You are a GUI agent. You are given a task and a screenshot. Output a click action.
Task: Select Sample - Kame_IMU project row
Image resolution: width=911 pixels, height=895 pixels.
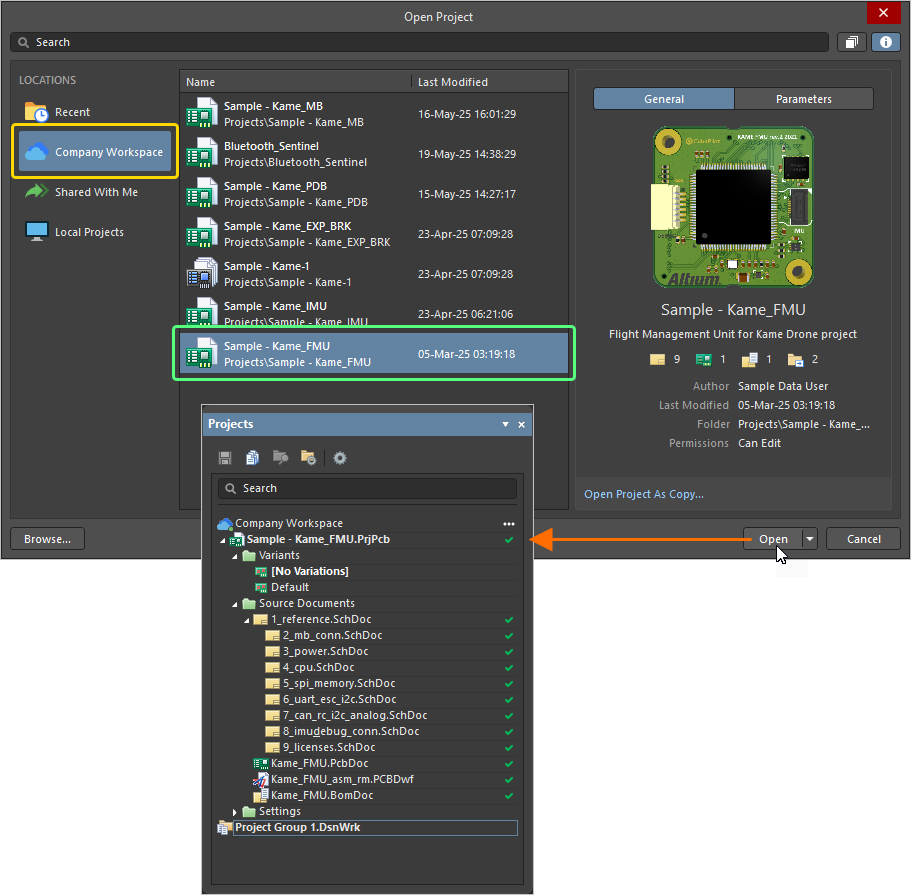[374, 312]
